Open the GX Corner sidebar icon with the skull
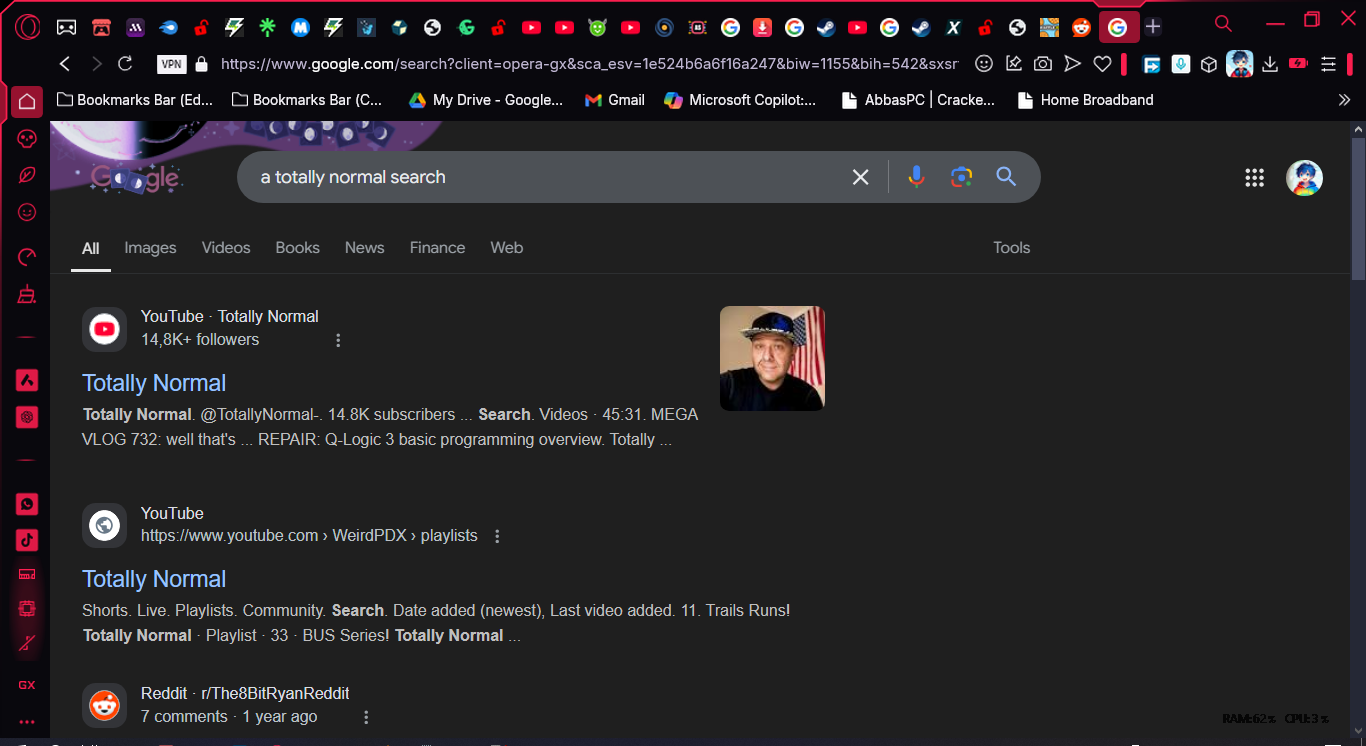The height and width of the screenshot is (746, 1366). 27,138
